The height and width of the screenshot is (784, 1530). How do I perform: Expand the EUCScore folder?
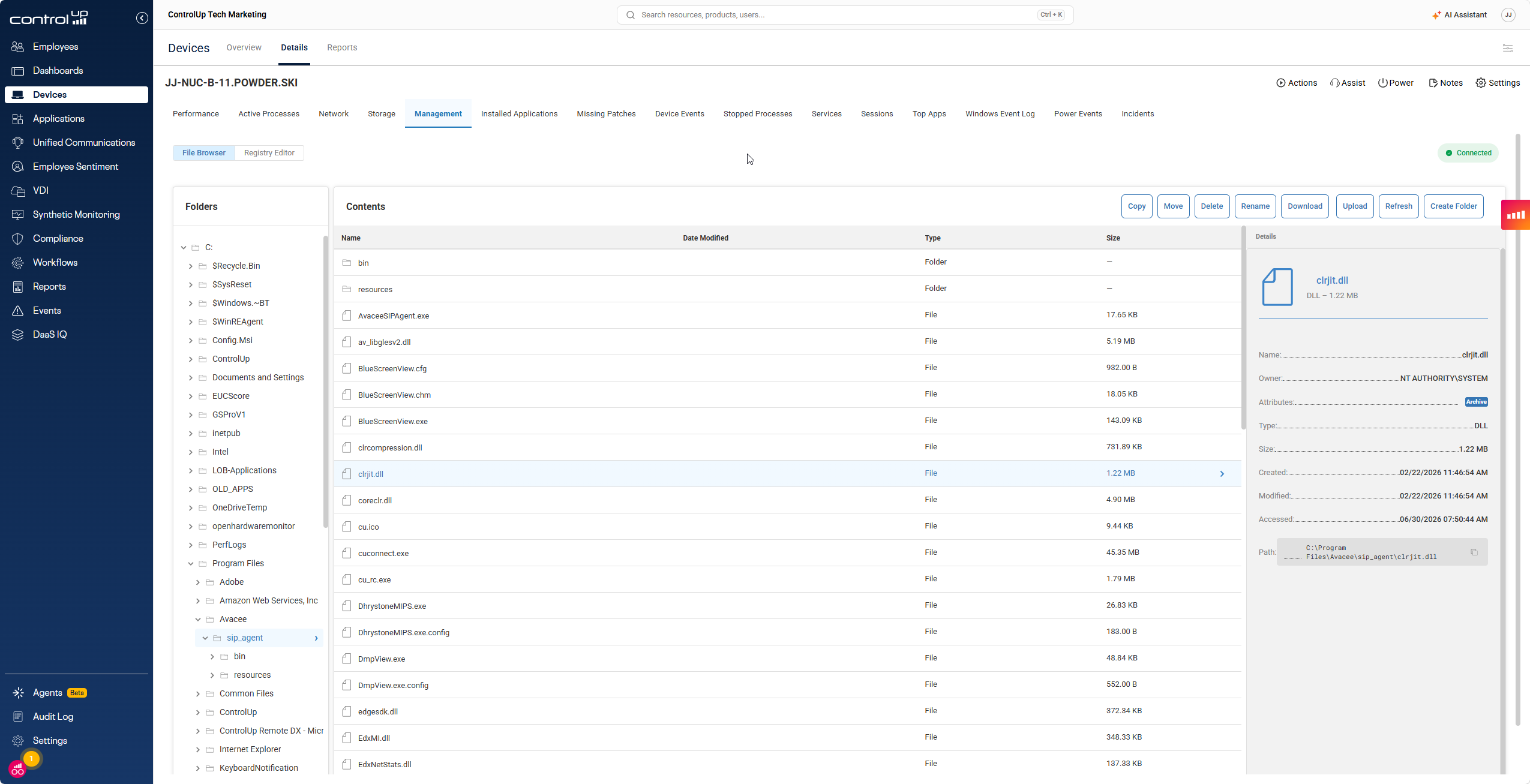click(x=191, y=396)
